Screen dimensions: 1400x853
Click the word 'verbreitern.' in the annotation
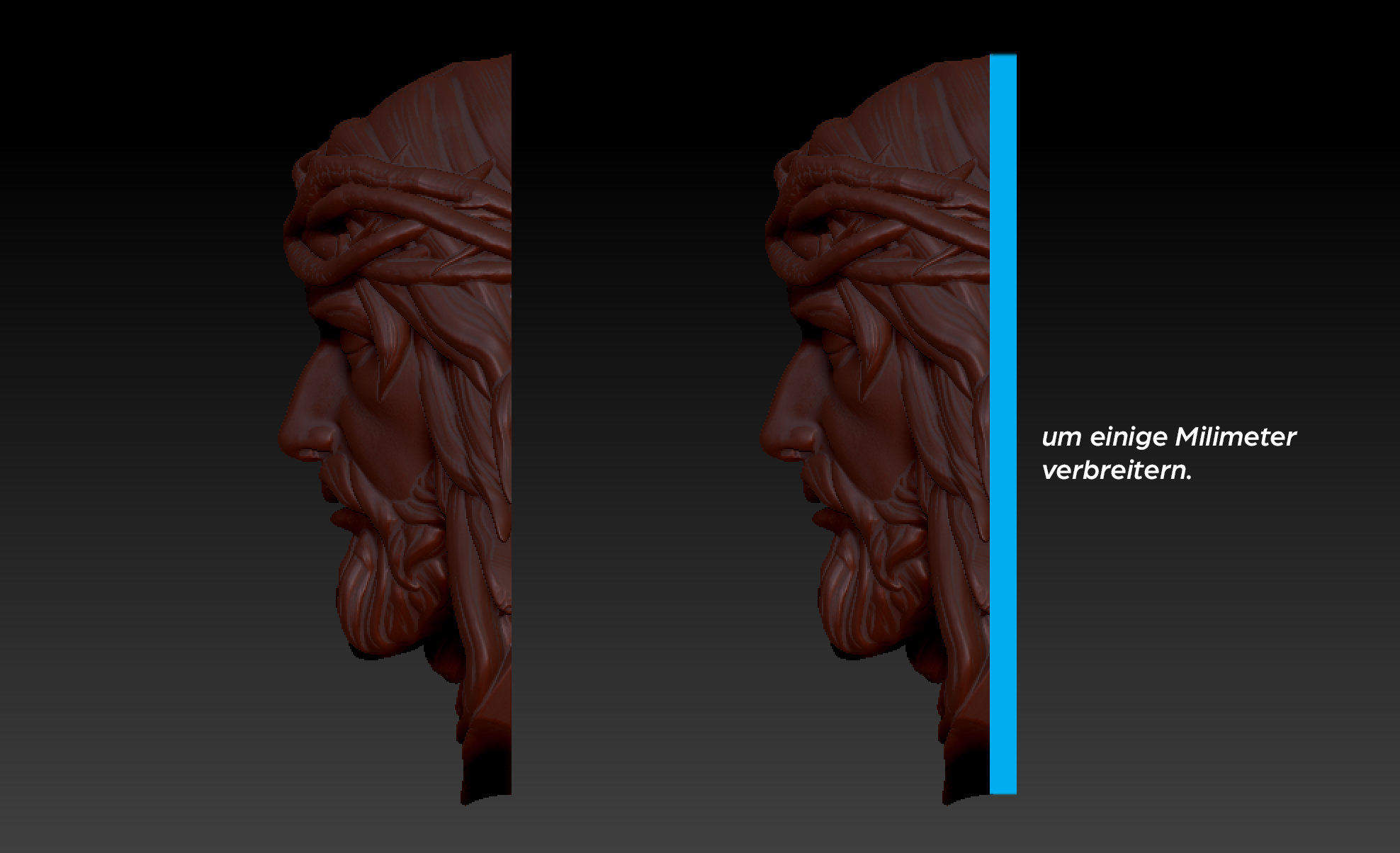click(1117, 471)
